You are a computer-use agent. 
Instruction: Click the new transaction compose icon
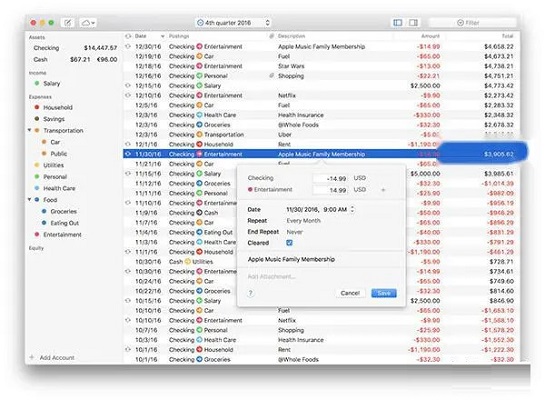(x=68, y=23)
